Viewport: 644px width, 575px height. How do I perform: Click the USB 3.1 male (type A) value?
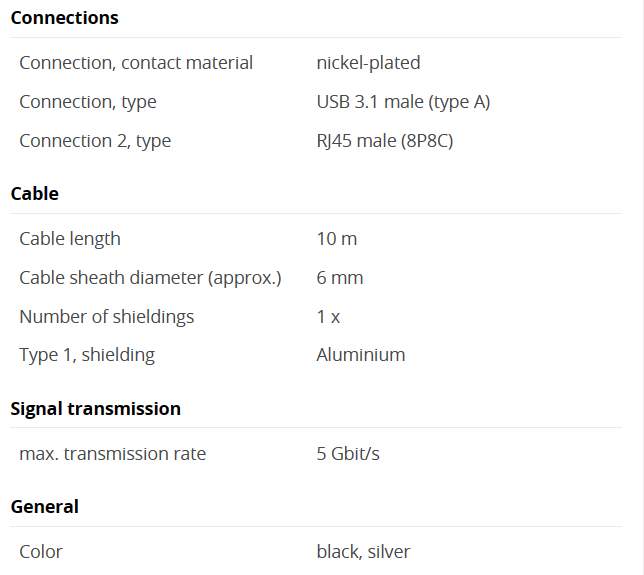point(403,102)
